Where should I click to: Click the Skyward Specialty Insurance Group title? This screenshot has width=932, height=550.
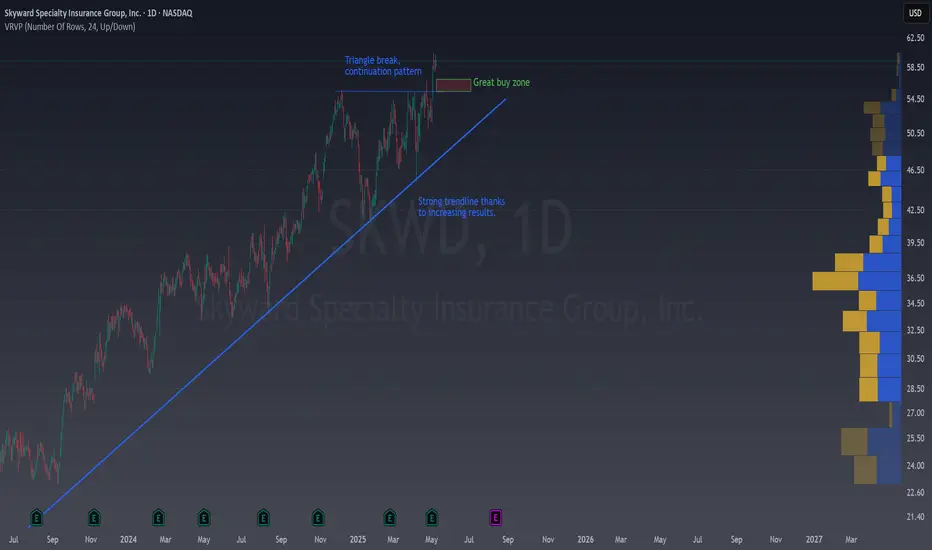click(99, 13)
